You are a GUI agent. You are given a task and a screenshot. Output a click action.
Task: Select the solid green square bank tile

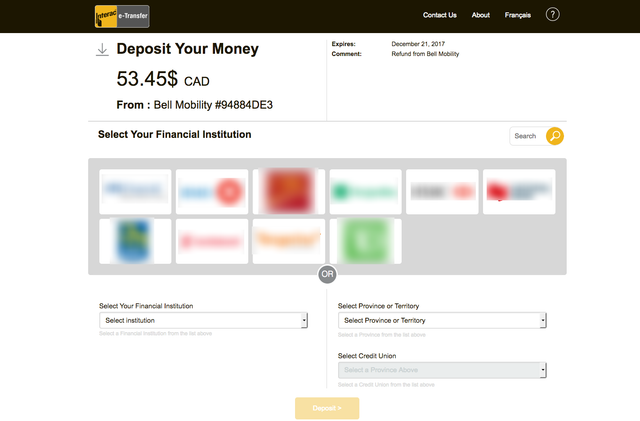point(366,241)
